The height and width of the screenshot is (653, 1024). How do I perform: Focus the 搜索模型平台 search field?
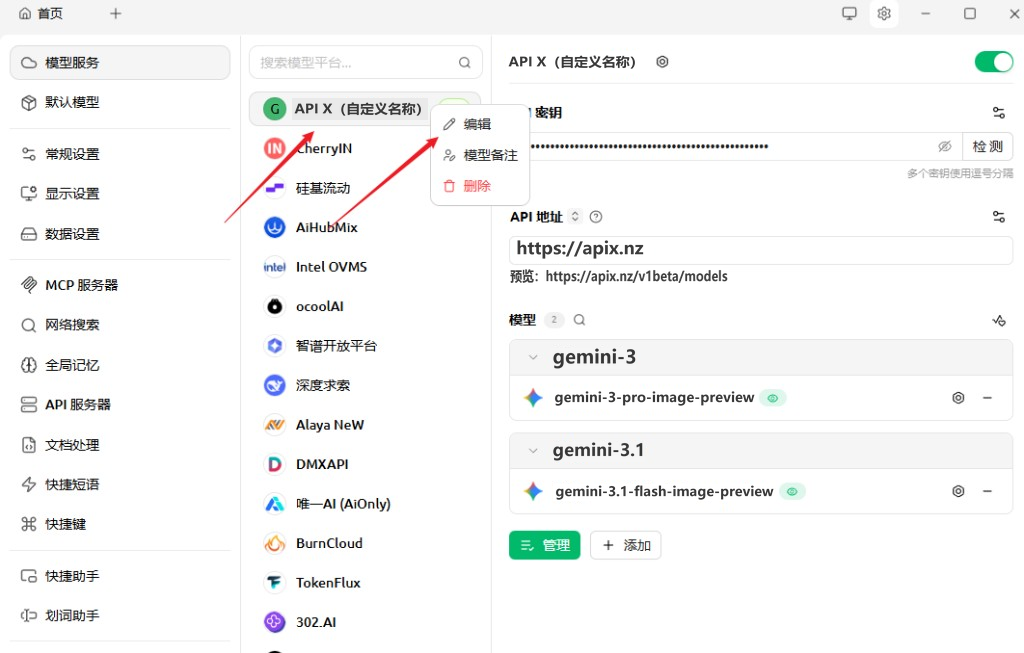[366, 63]
